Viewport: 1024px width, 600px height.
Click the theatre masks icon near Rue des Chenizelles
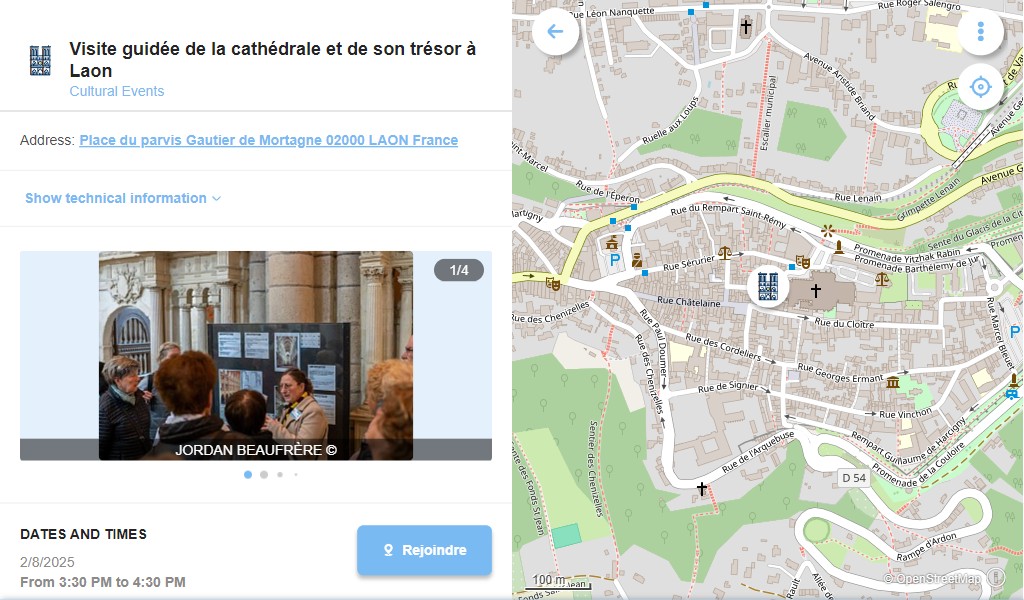pyautogui.click(x=552, y=283)
